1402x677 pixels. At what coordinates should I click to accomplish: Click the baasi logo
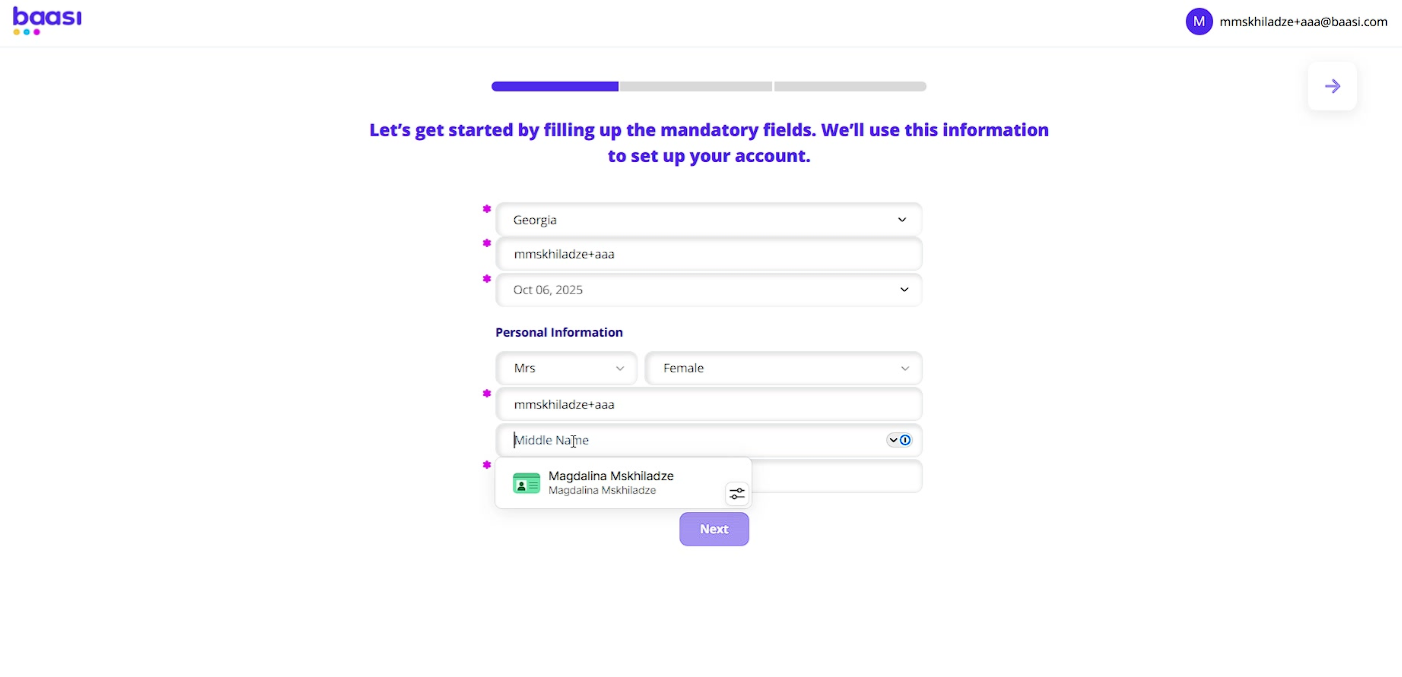click(47, 20)
